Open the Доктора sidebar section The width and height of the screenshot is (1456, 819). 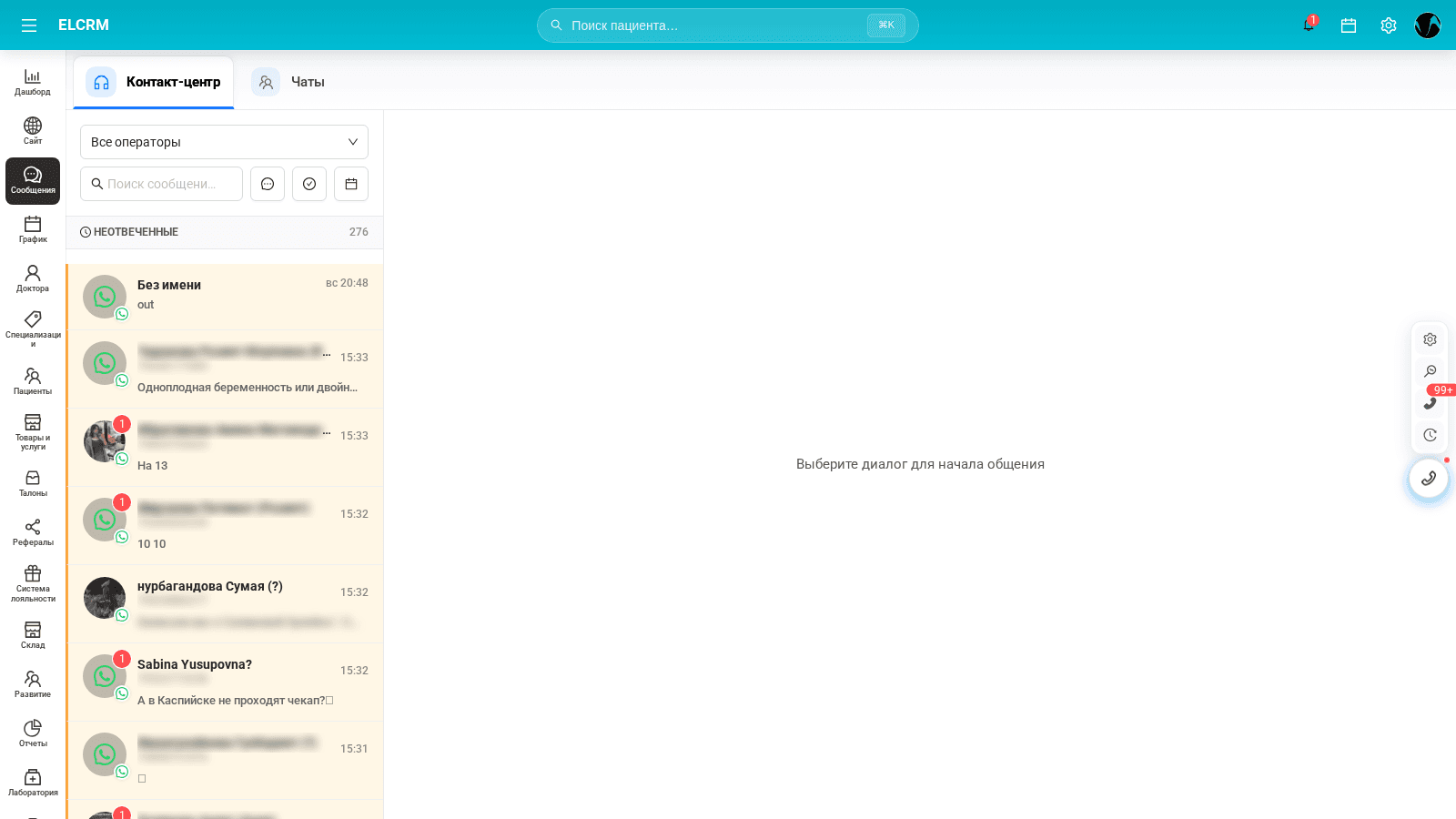(x=33, y=278)
